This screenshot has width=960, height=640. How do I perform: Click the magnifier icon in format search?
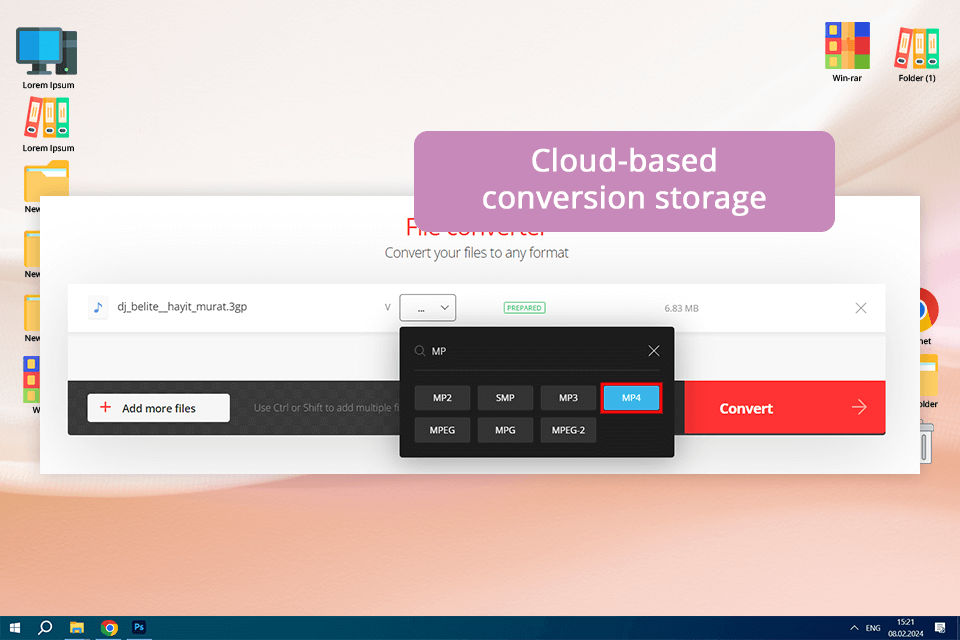coord(420,351)
